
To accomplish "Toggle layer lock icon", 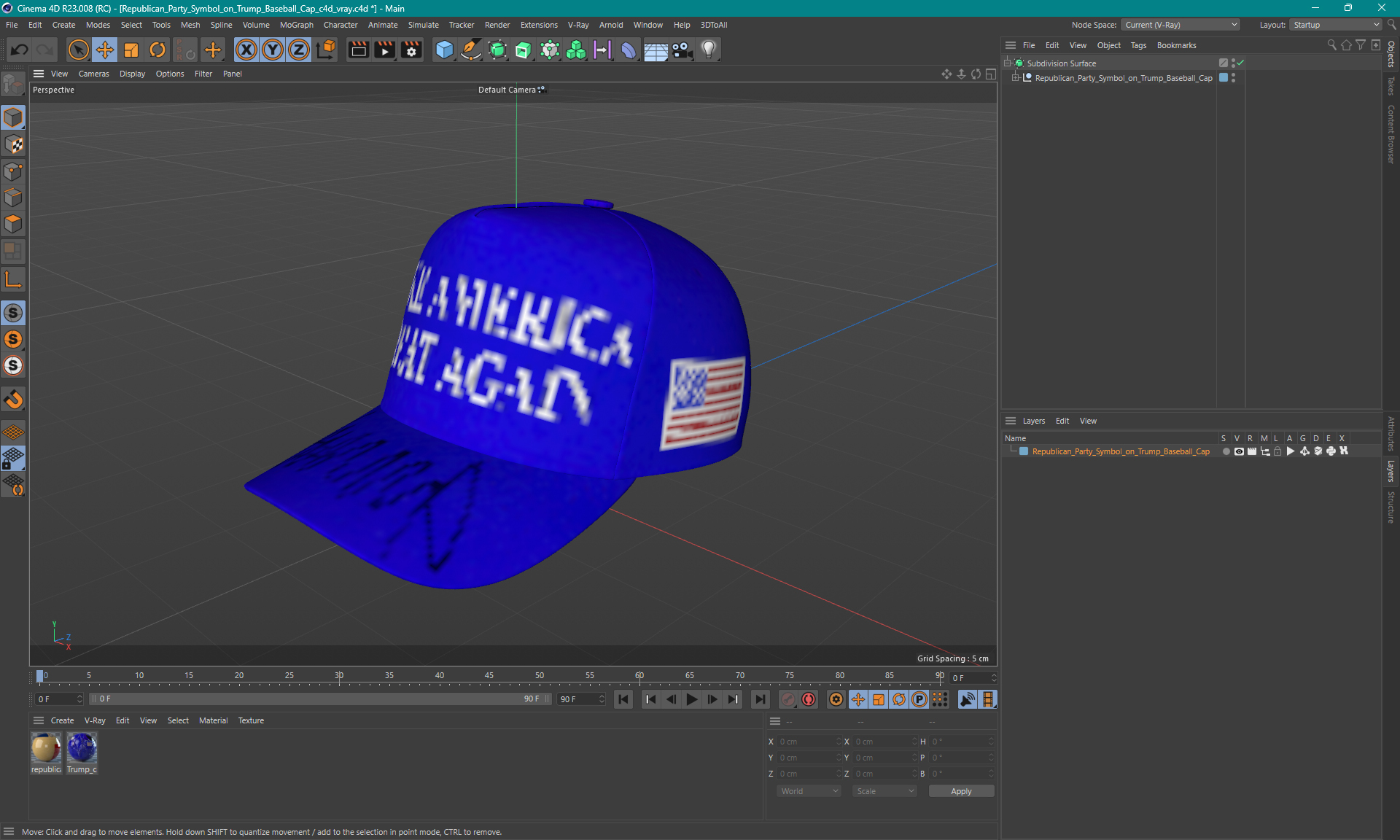I will pyautogui.click(x=1277, y=451).
